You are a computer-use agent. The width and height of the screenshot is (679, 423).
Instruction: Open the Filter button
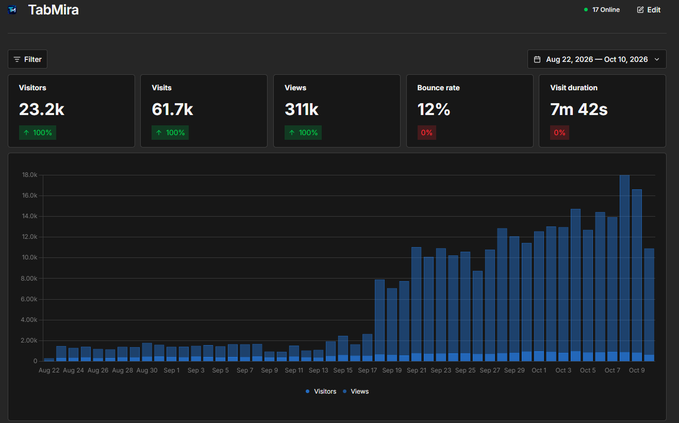[x=27, y=59]
